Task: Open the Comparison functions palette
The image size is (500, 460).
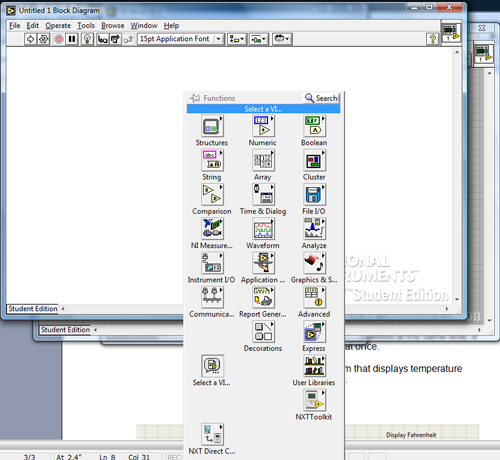Action: tap(212, 195)
